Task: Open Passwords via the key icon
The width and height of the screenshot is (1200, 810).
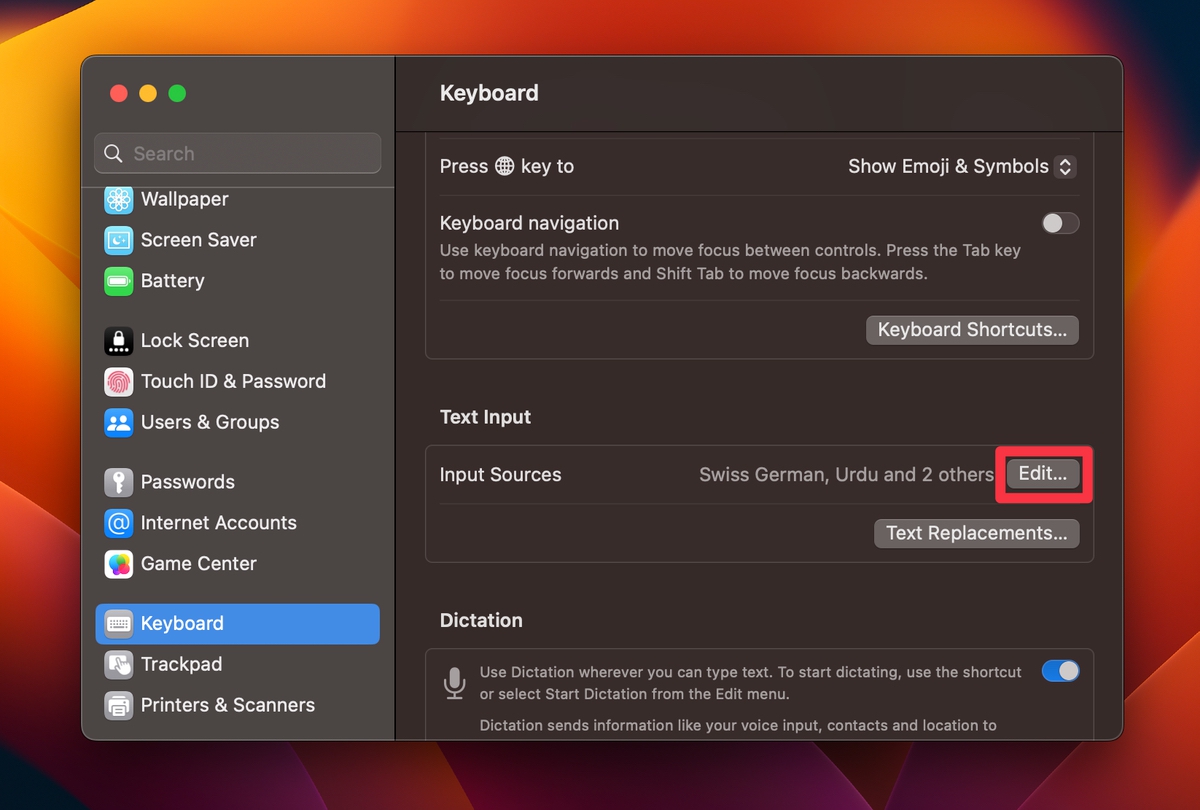Action: [118, 481]
